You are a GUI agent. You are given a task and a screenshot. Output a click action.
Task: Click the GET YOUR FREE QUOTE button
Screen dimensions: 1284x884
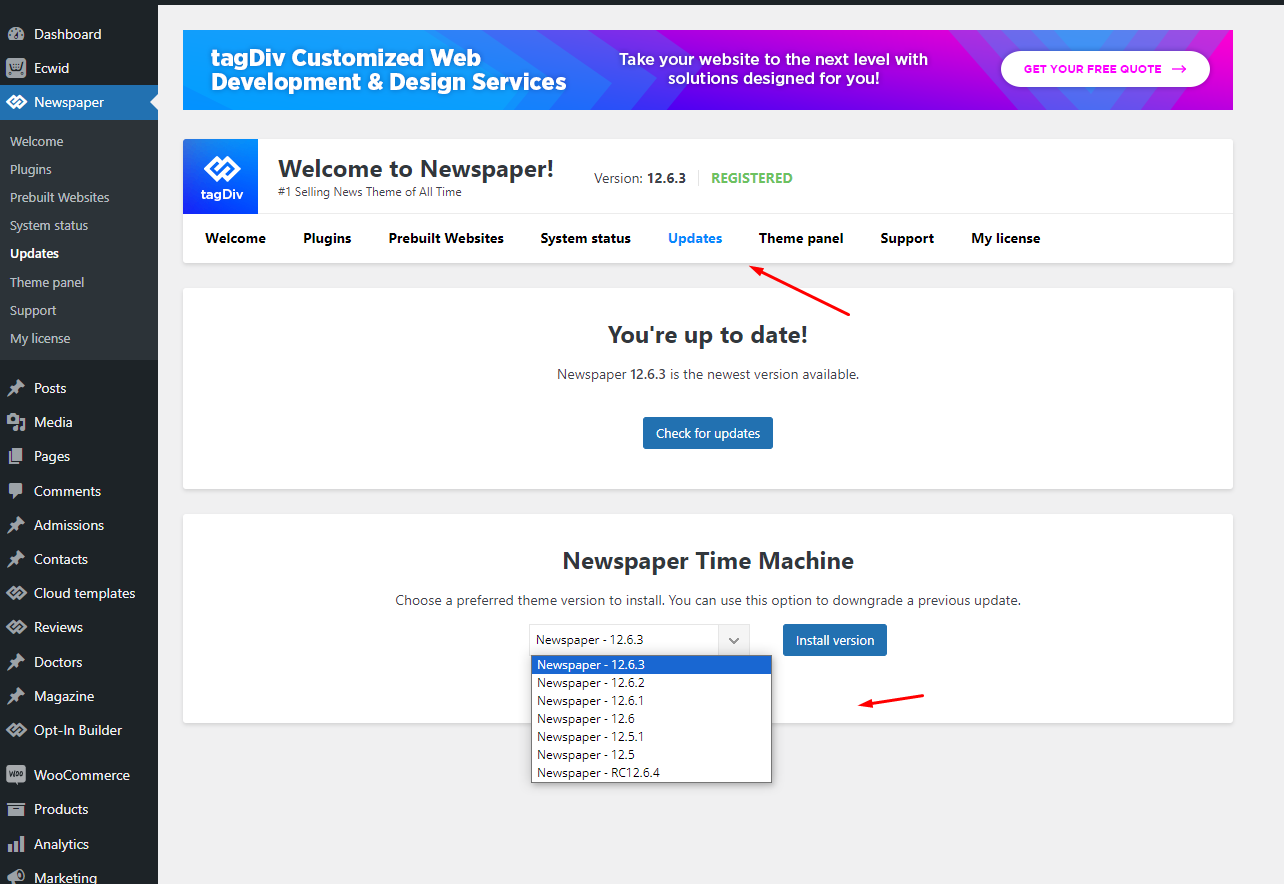pos(1105,69)
